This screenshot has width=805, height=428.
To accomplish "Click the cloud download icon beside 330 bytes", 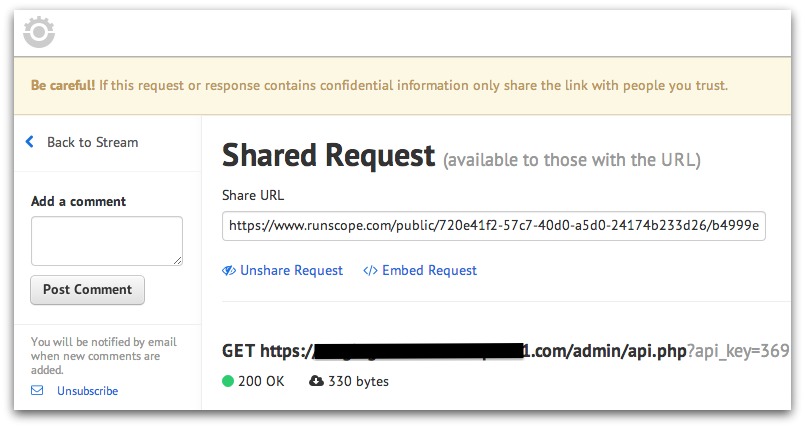I will 316,381.
